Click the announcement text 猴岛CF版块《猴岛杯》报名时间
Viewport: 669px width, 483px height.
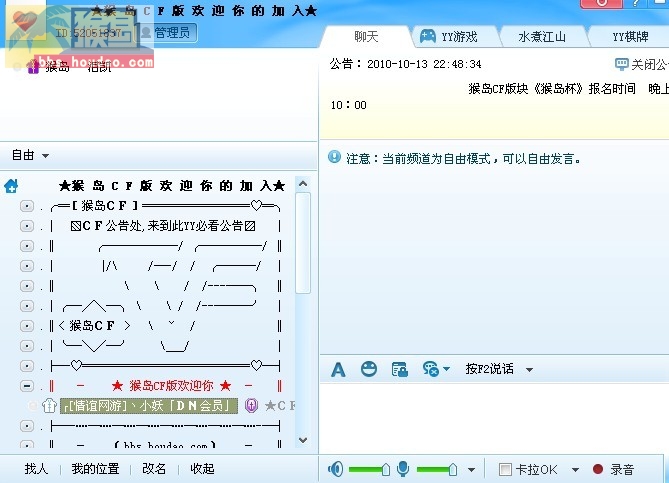tap(552, 89)
